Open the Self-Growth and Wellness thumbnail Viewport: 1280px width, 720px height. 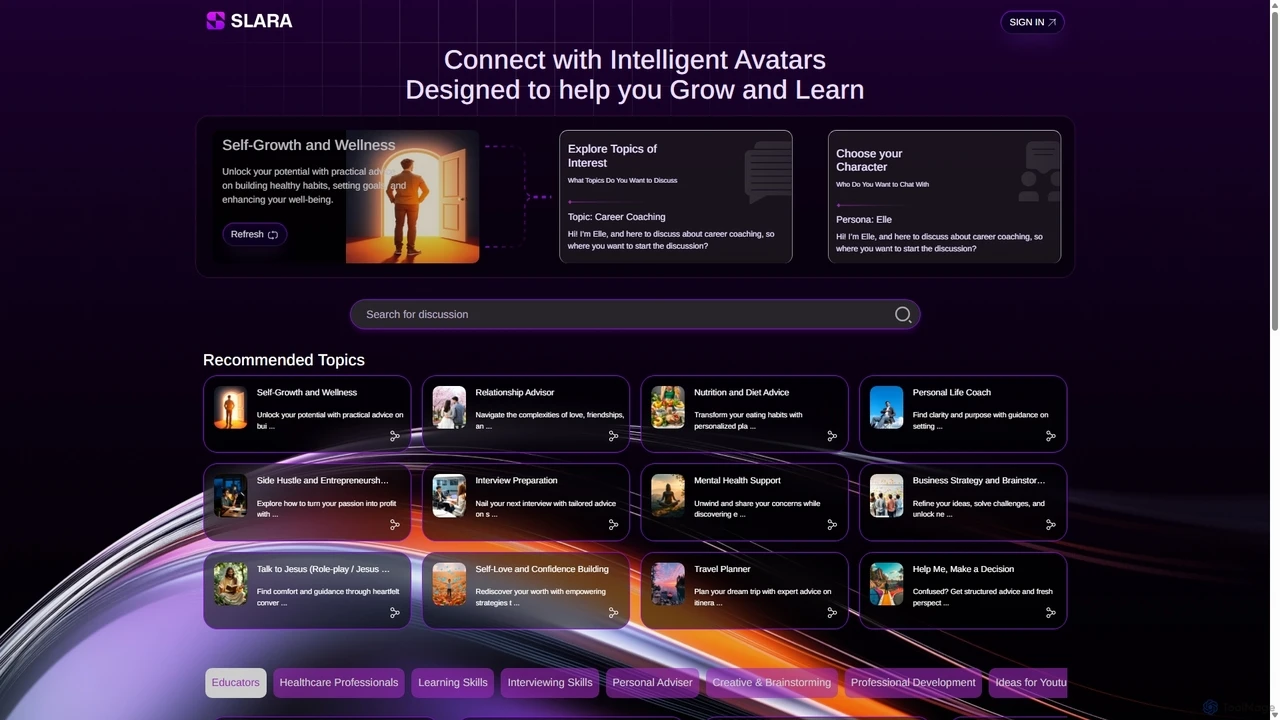click(x=230, y=408)
